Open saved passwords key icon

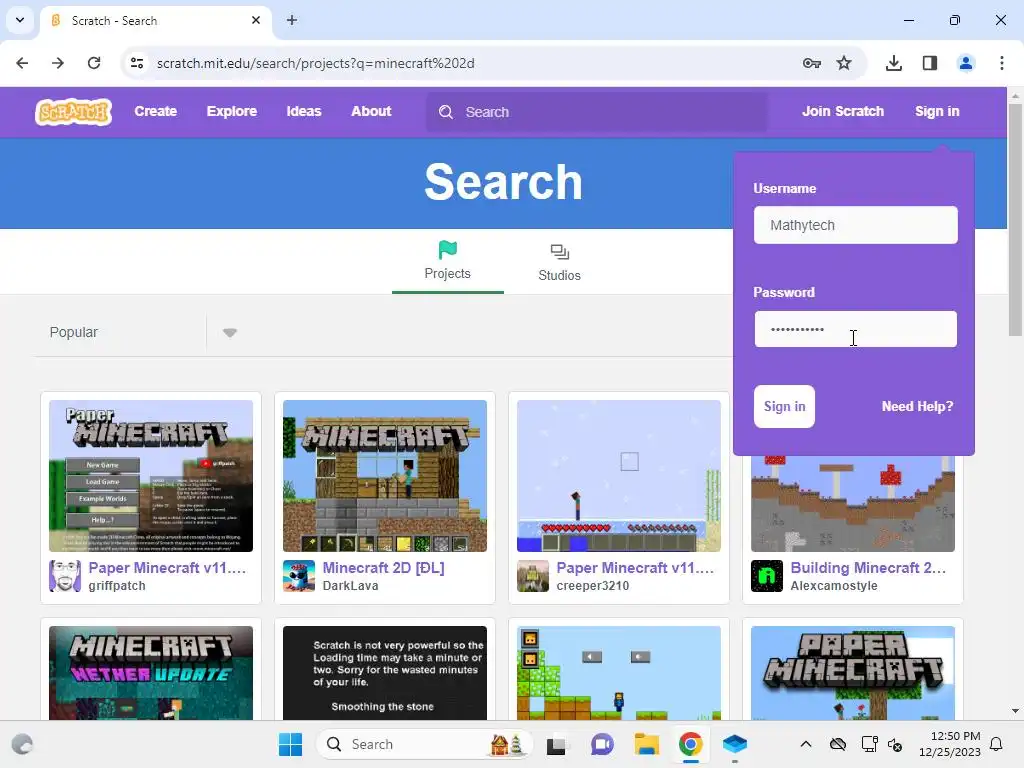coord(812,63)
